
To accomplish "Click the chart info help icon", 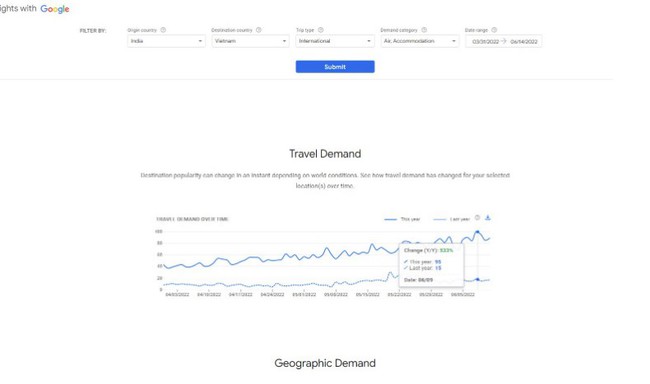I will [478, 218].
